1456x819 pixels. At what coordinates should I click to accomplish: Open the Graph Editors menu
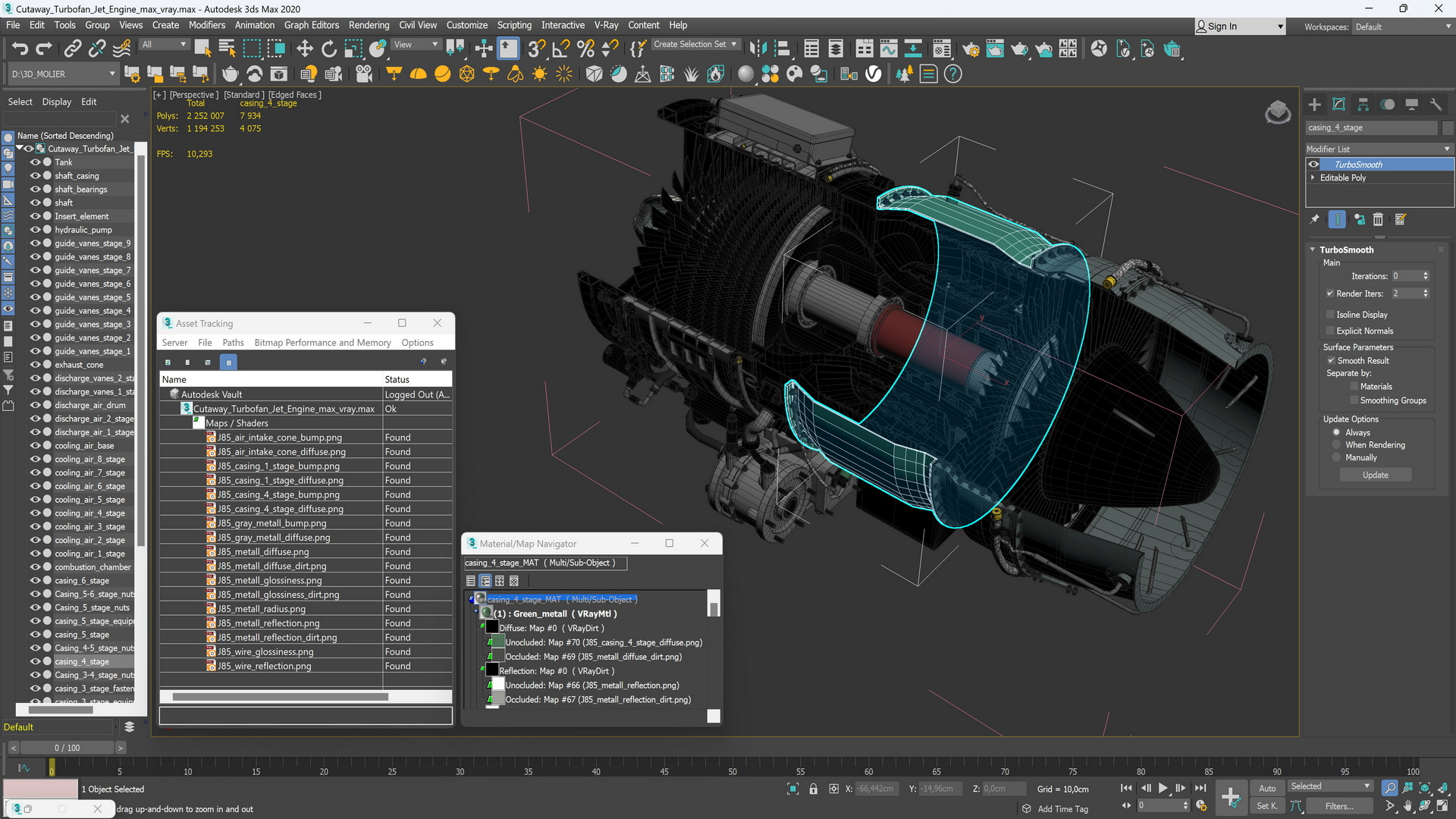tap(311, 25)
